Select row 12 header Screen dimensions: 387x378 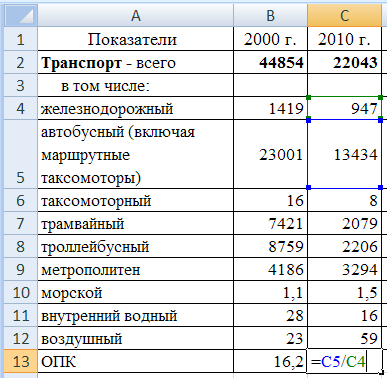(x=21, y=338)
